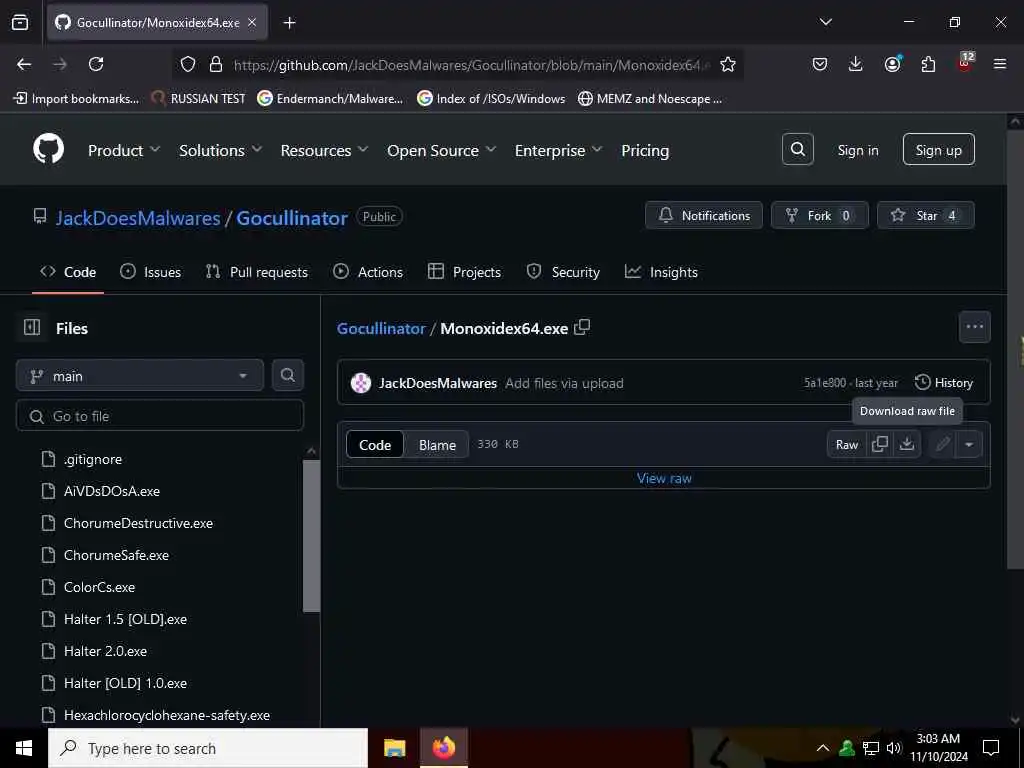Expand the Enterprise navigation dropdown
The width and height of the screenshot is (1024, 768).
558,150
